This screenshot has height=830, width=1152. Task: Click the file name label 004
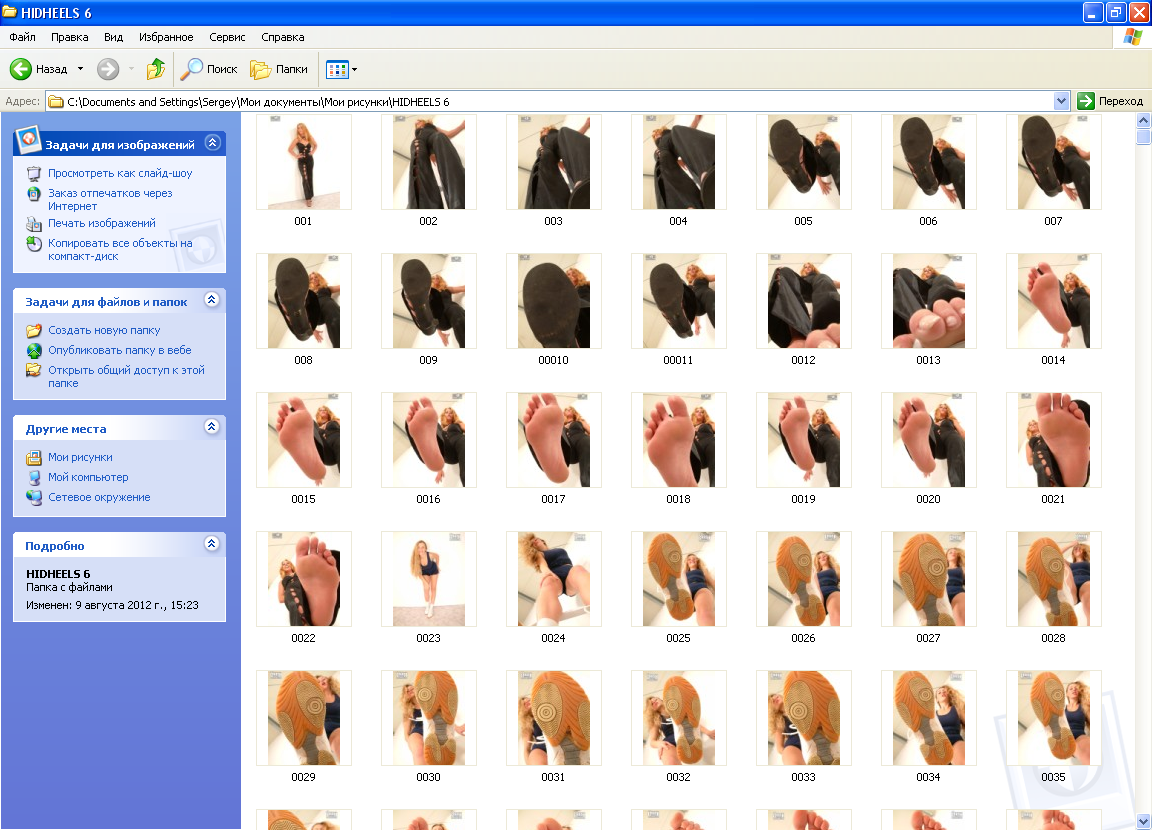(x=678, y=221)
